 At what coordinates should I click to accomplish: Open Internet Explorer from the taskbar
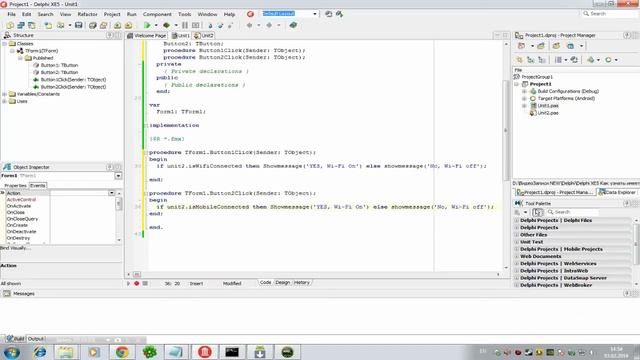click(40, 352)
